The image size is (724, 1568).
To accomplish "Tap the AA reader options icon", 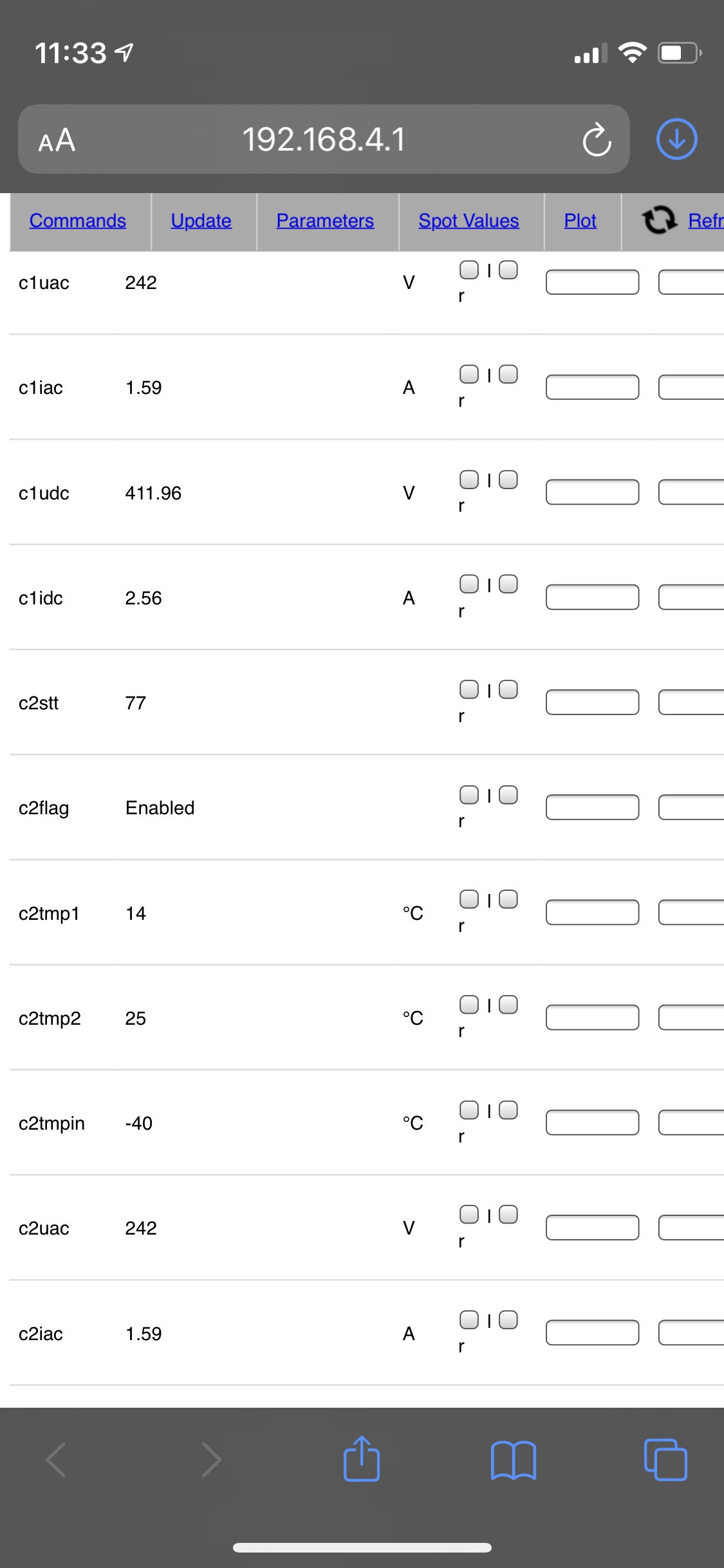I will (57, 140).
